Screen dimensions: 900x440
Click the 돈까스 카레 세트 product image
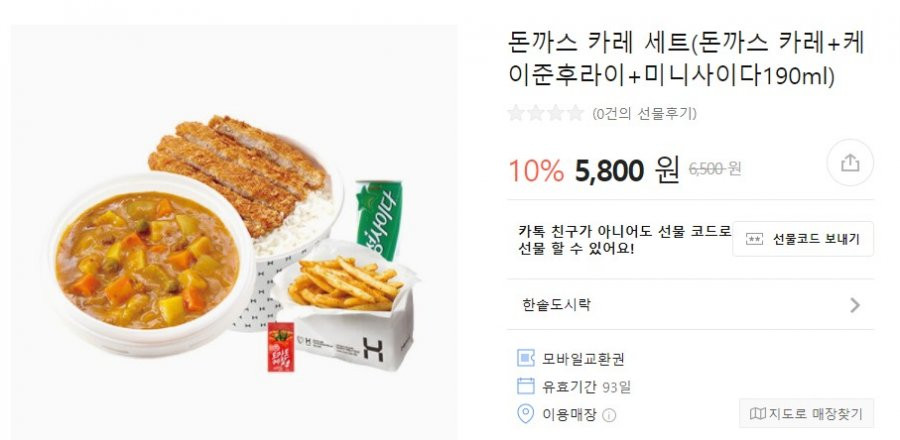[x=234, y=232]
